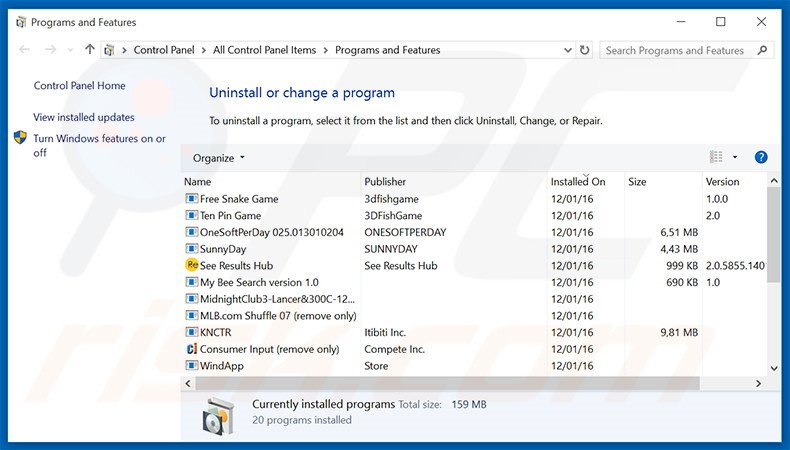Select the See Results Hub entry
790x450 pixels.
[x=236, y=265]
